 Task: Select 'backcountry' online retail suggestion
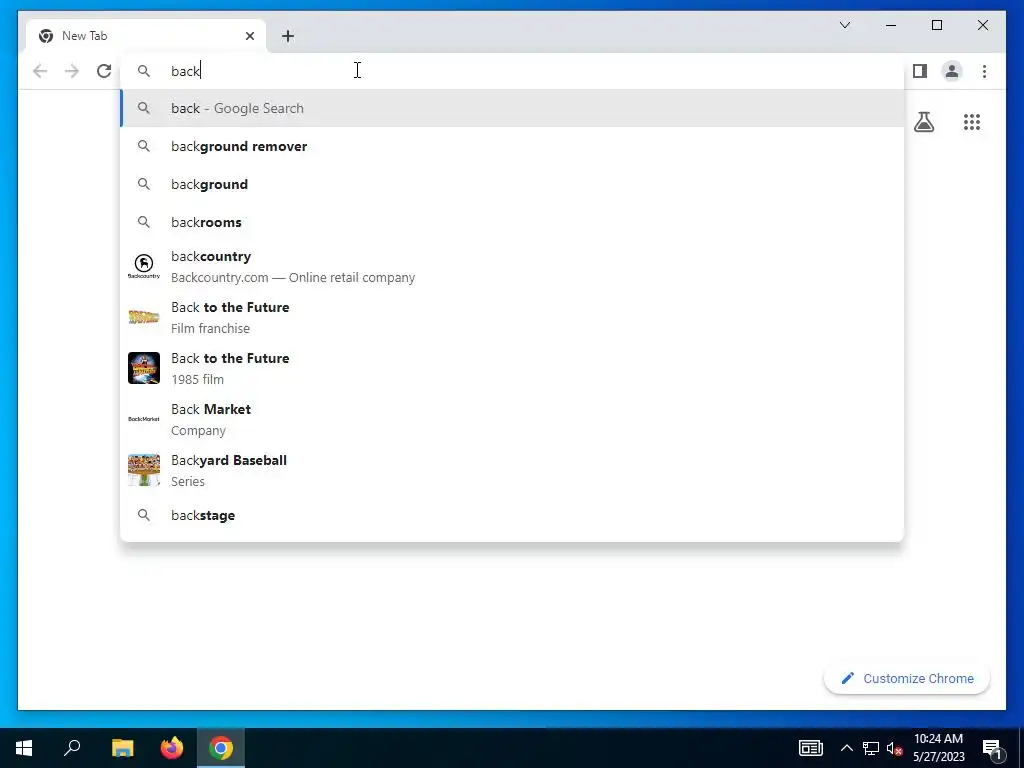[512, 266]
